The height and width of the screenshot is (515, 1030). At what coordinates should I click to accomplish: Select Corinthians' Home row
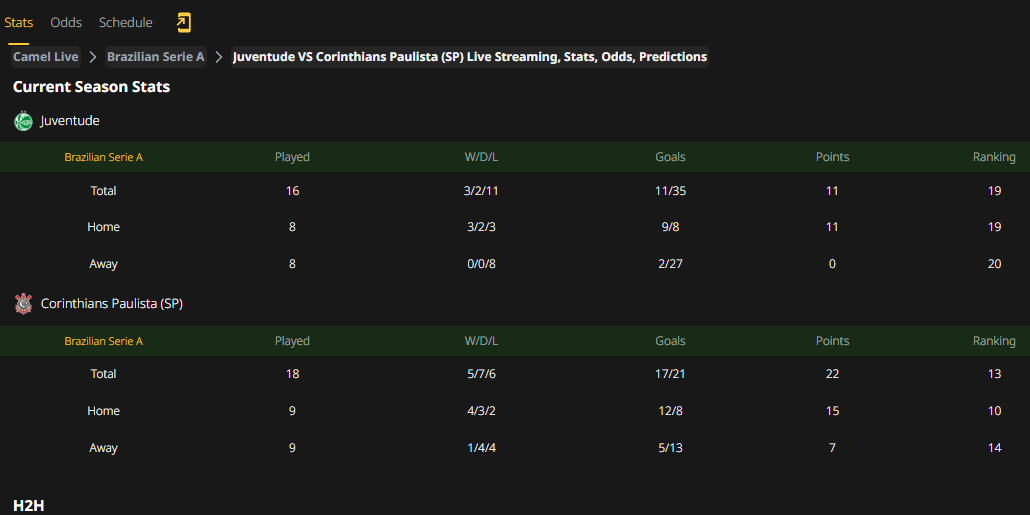[x=515, y=411]
